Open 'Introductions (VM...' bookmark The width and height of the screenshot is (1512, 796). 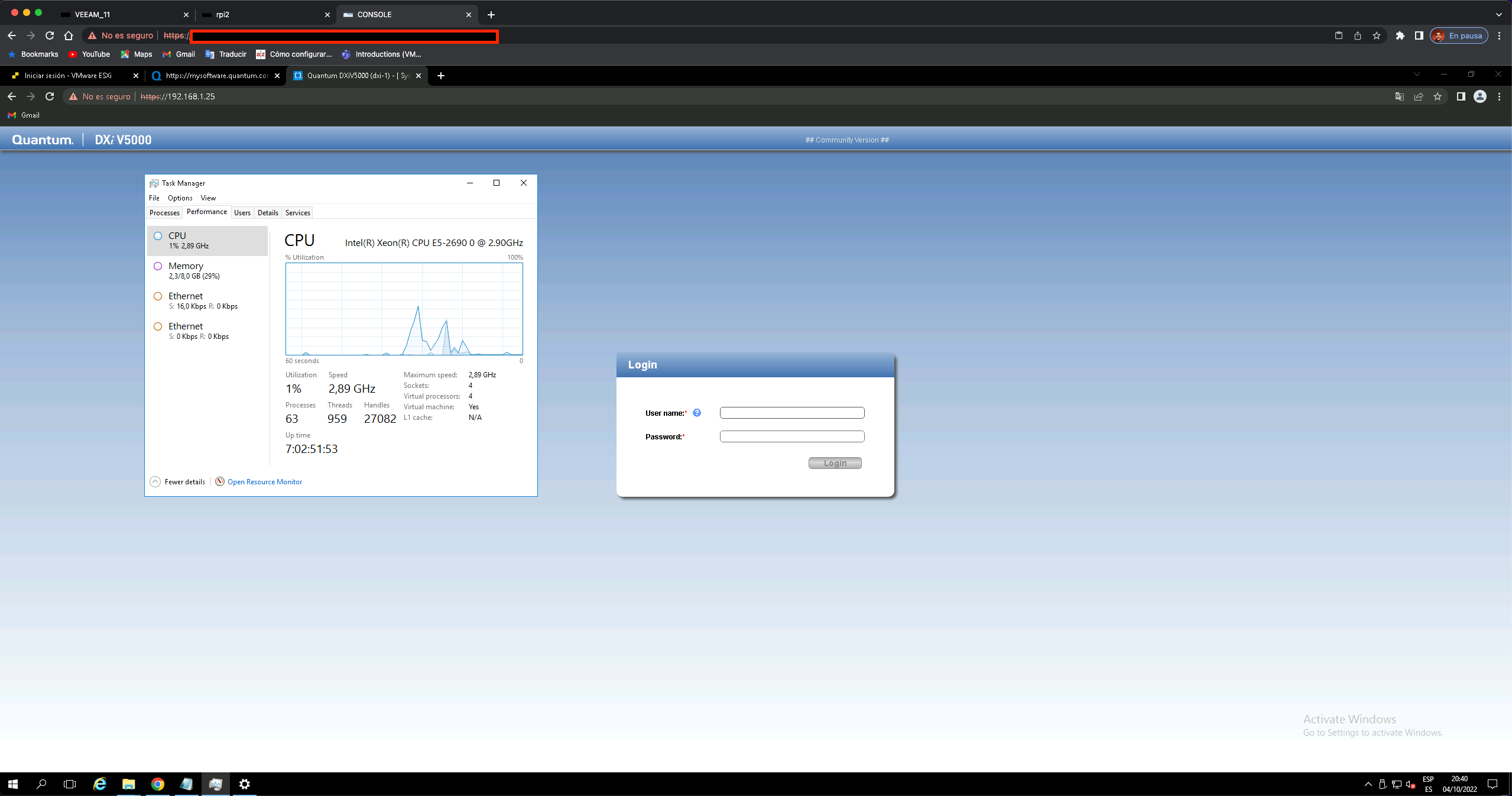coord(381,54)
